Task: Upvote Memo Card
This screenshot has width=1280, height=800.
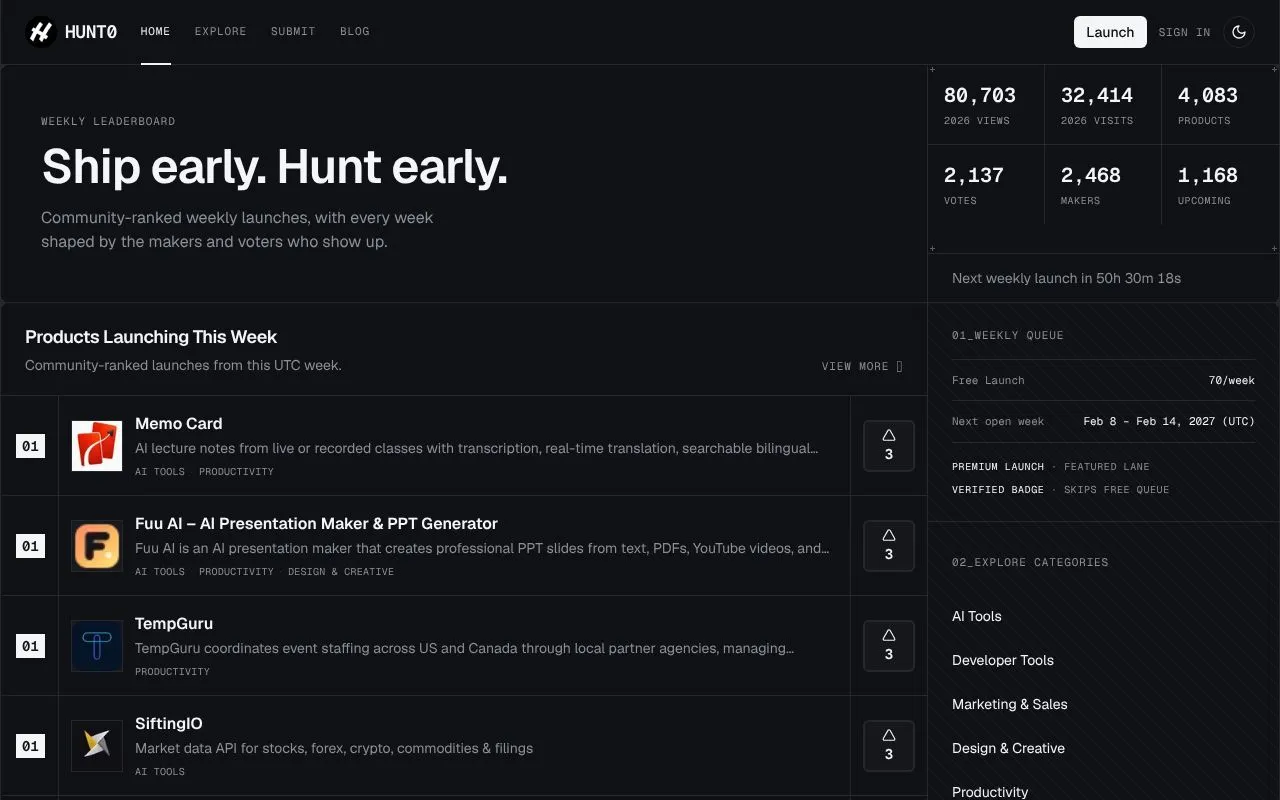Action: 889,446
